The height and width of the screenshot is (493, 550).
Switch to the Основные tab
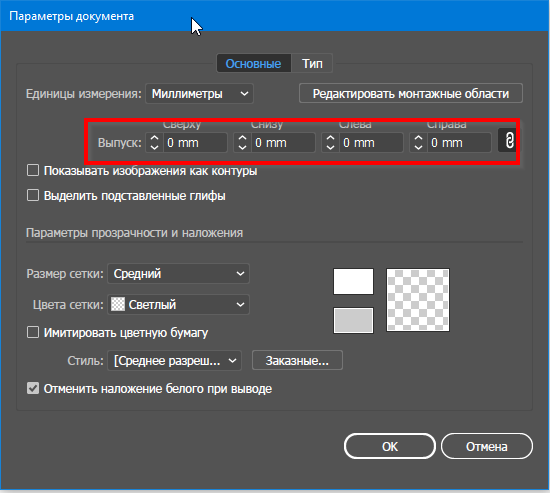[254, 64]
